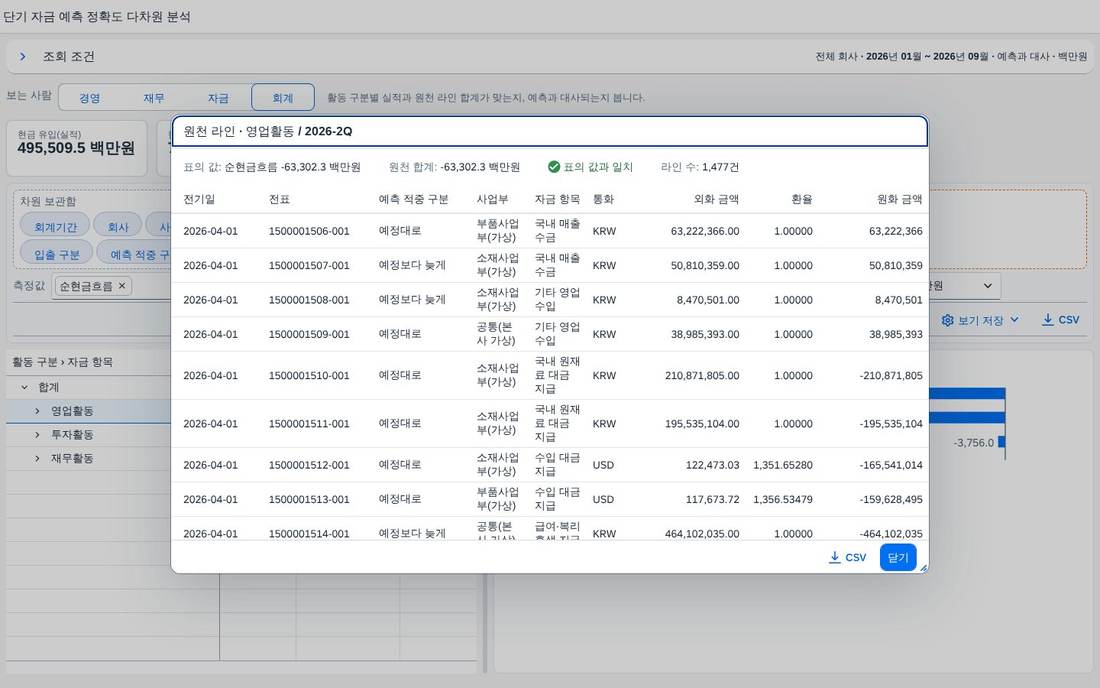Image resolution: width=1100 pixels, height=688 pixels.
Task: Click the 외화 금액 column header
Action: click(x=716, y=199)
